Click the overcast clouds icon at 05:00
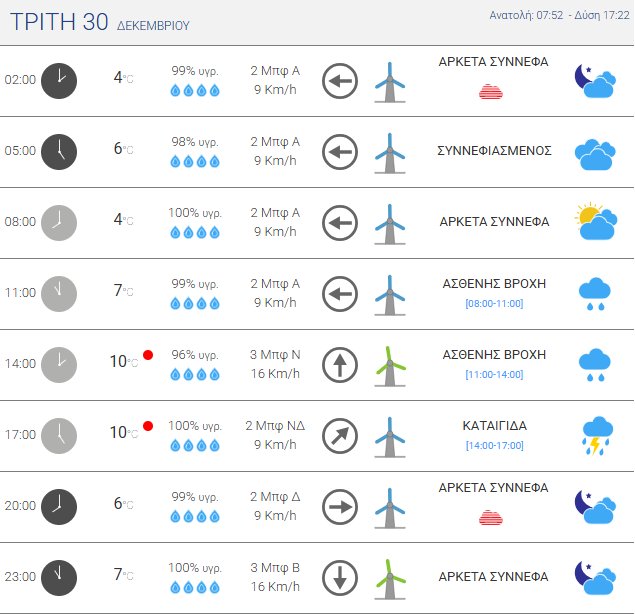635x614 pixels. tap(594, 152)
